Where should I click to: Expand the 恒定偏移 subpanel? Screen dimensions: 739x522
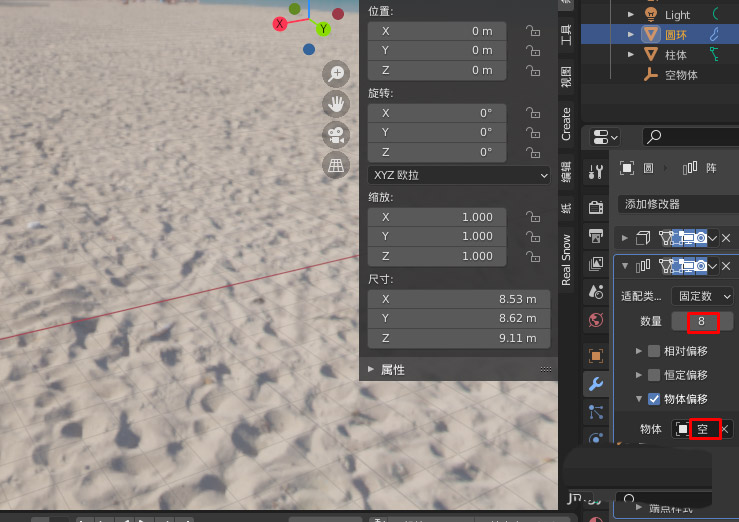(x=639, y=375)
